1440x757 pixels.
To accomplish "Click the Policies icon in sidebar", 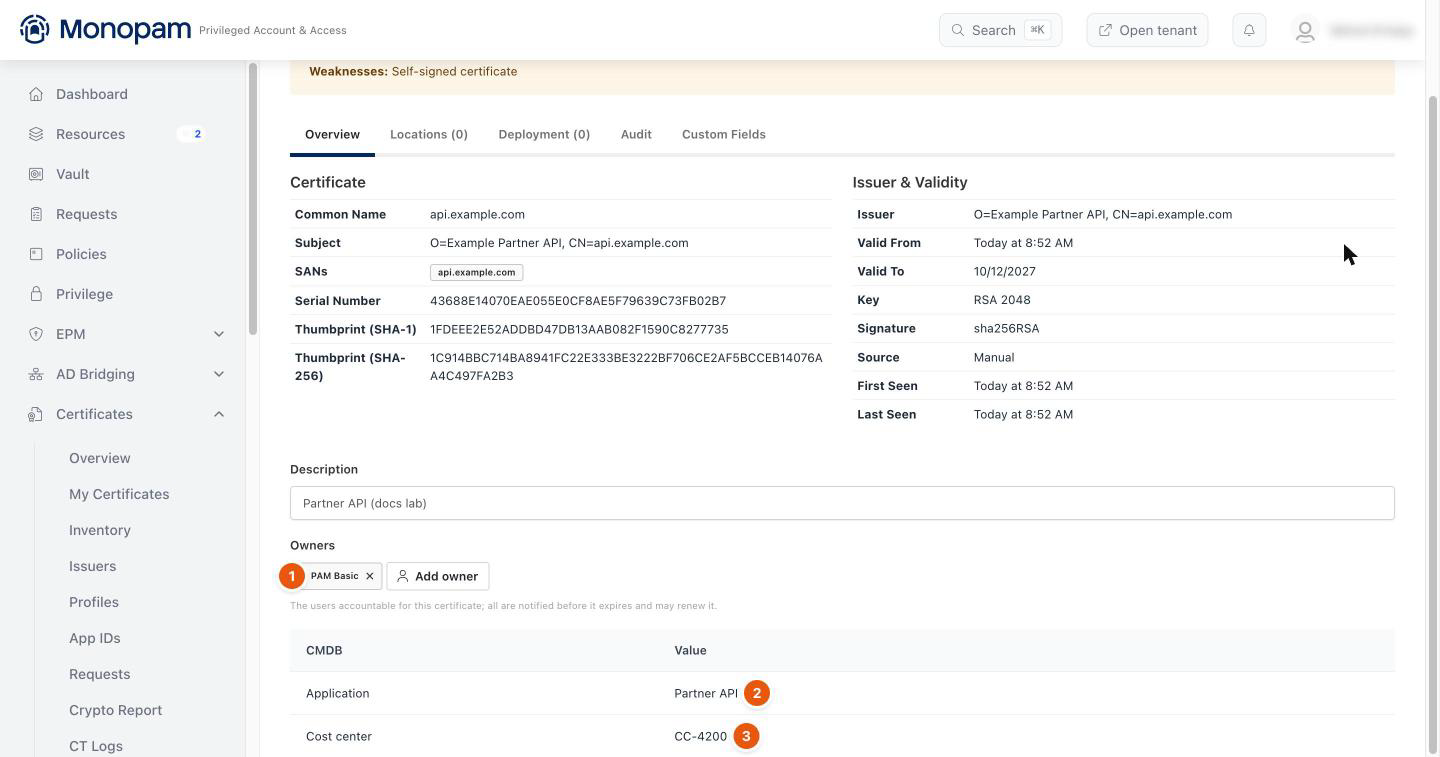I will tap(36, 254).
